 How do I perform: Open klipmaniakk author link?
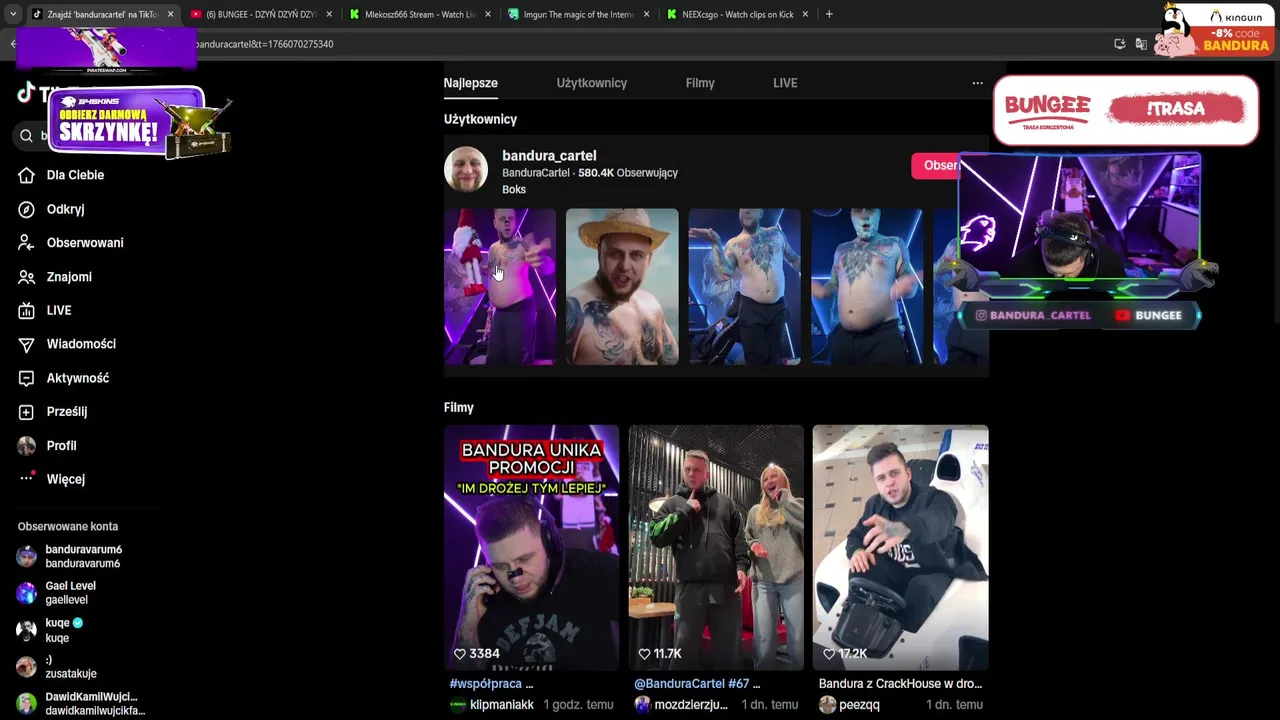502,705
